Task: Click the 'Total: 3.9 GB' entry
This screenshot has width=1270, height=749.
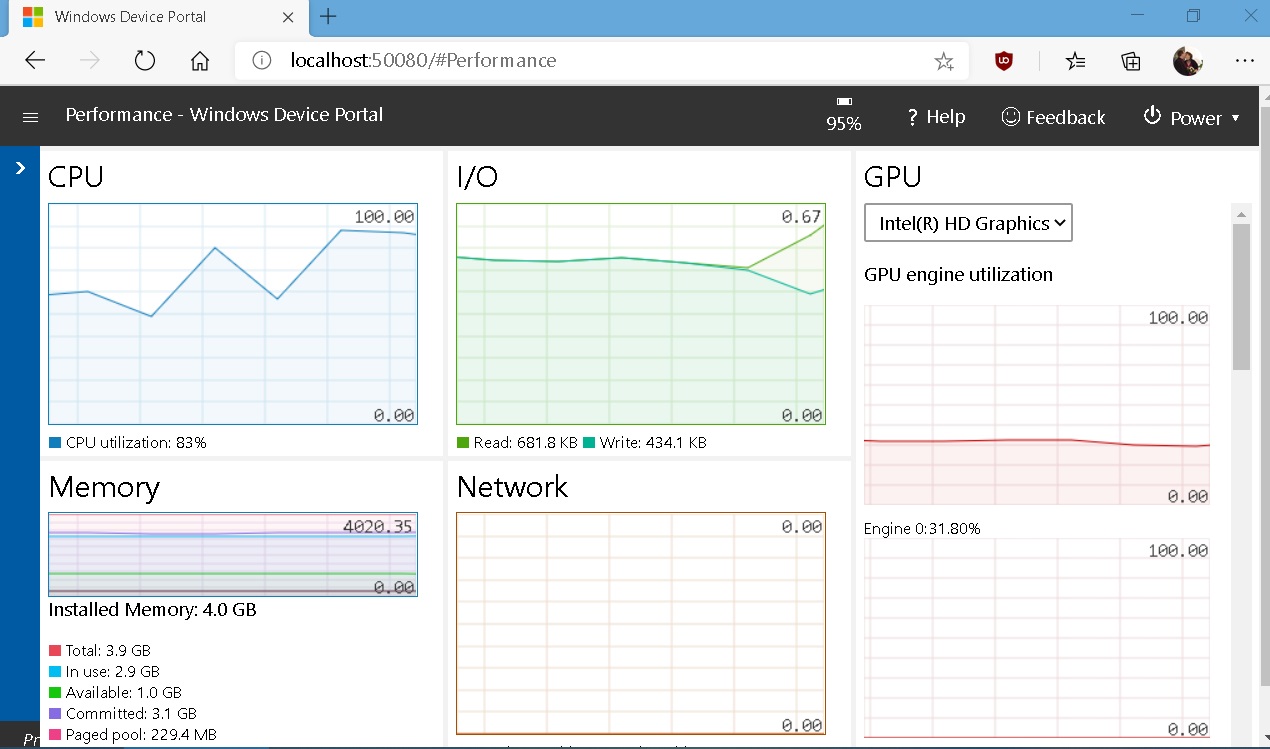Action: 108,651
